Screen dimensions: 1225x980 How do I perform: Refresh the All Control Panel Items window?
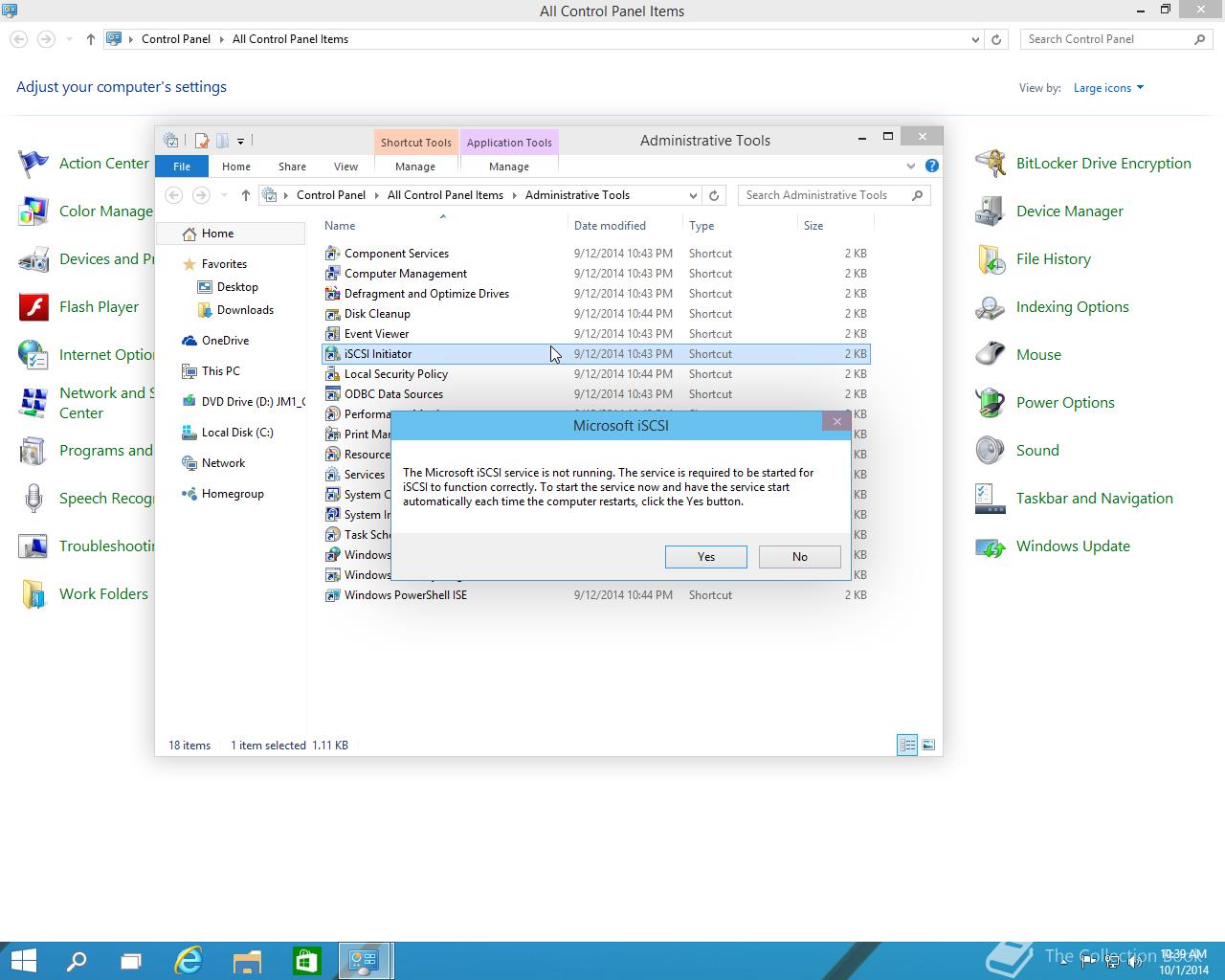[996, 39]
